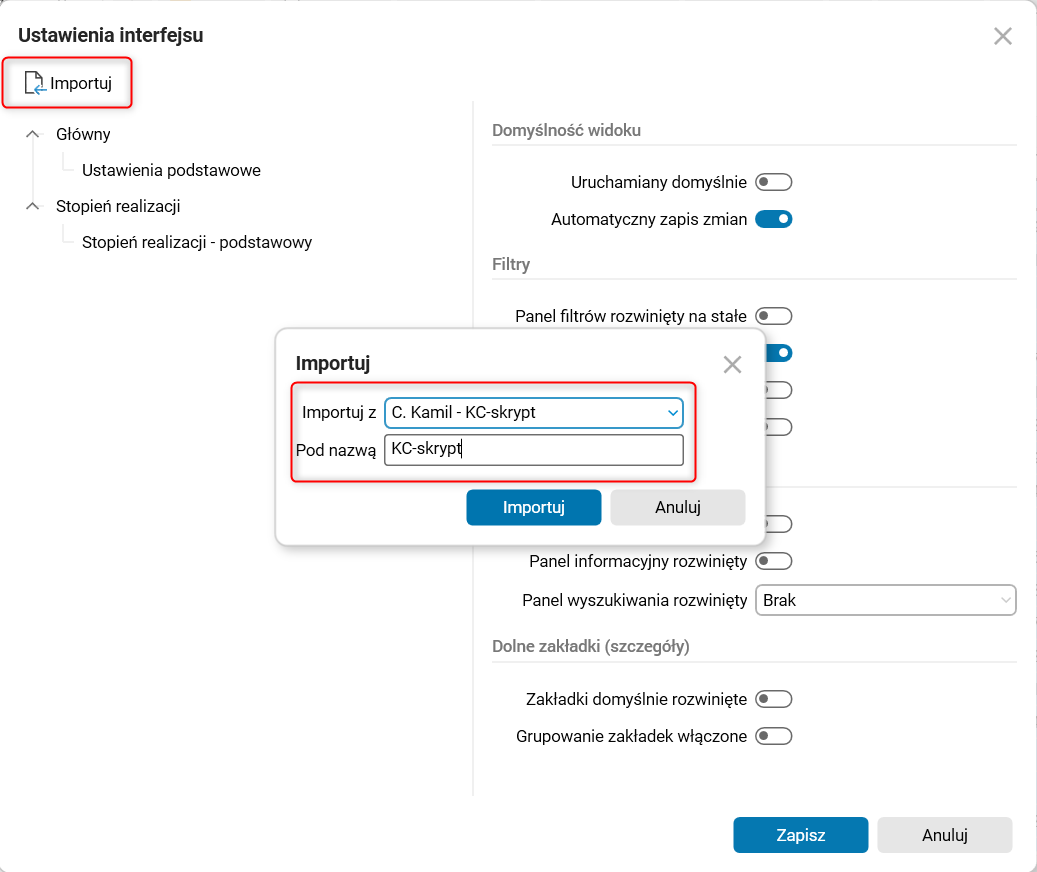Click the Zapisz button
The image size is (1037, 872).
point(800,835)
